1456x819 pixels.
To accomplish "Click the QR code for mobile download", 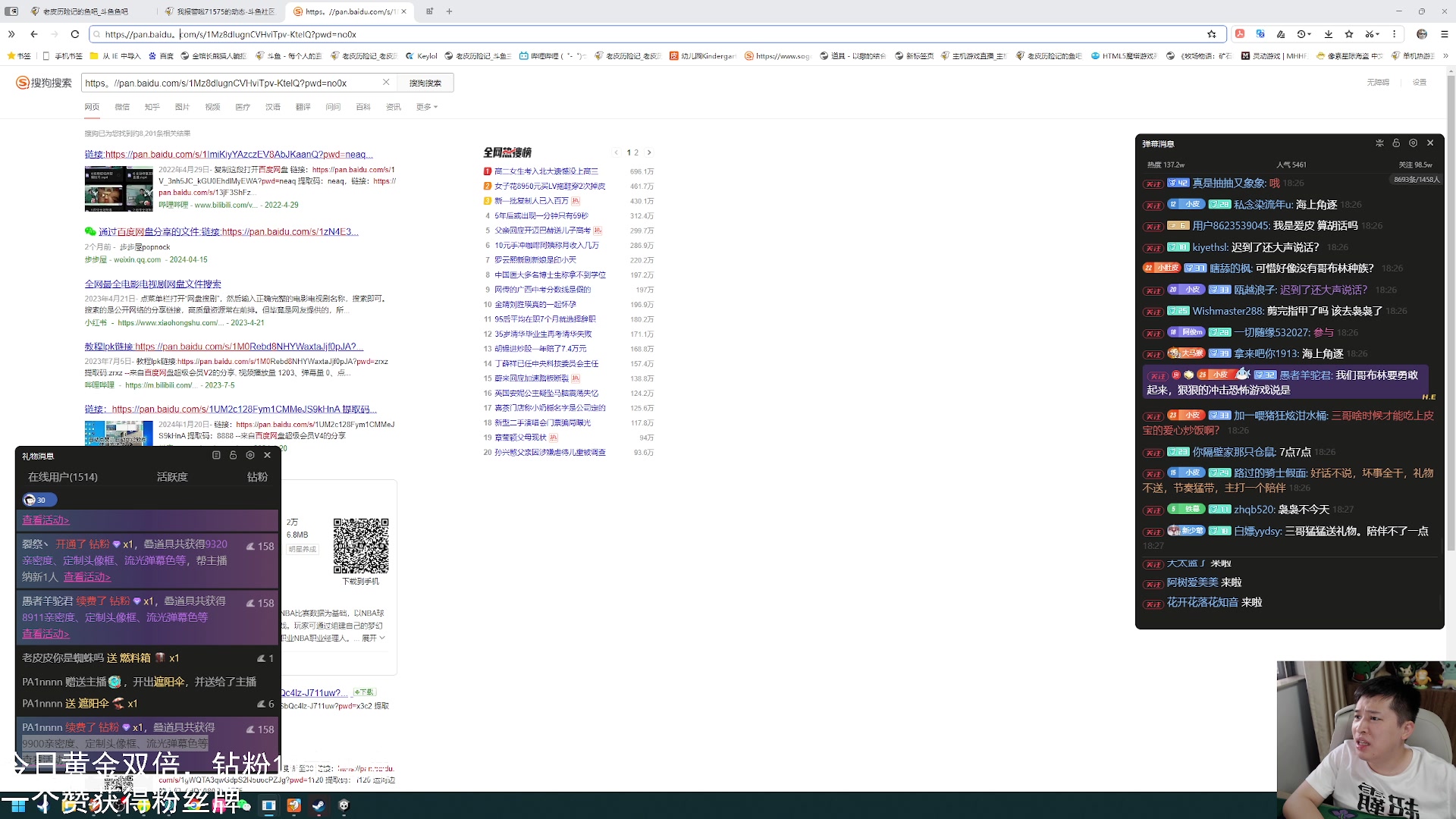I will [361, 546].
